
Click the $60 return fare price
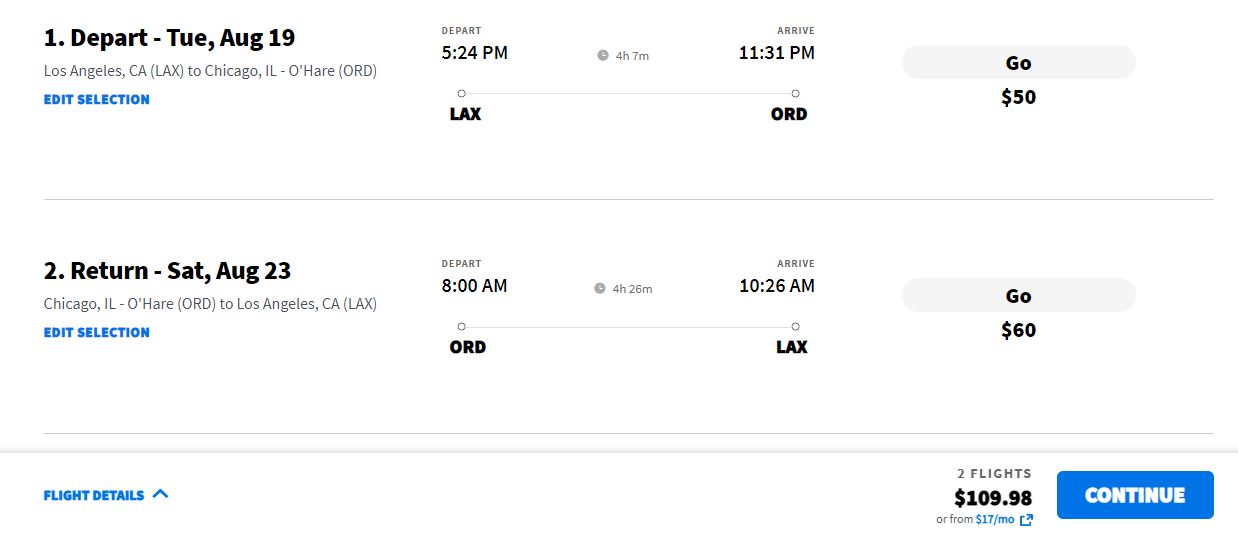[x=1019, y=331]
